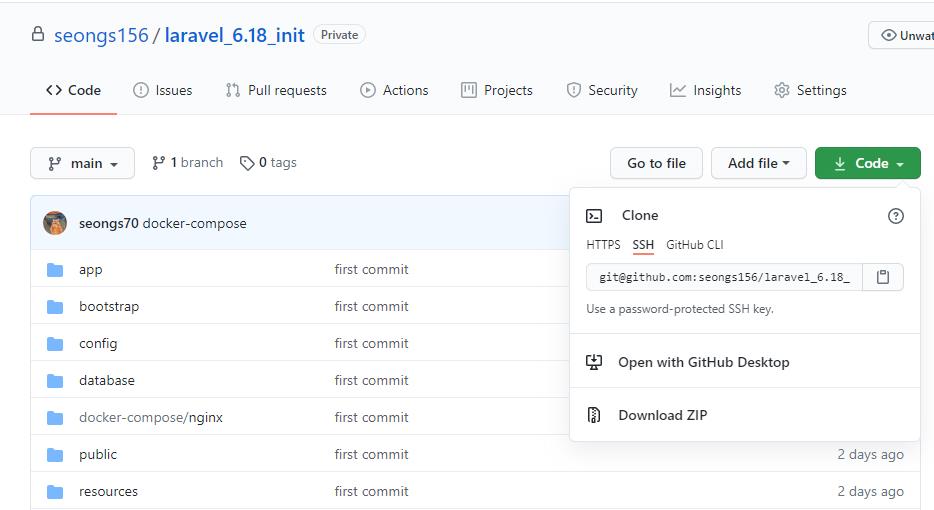Select the SSH clone option
The height and width of the screenshot is (510, 934).
tap(643, 245)
